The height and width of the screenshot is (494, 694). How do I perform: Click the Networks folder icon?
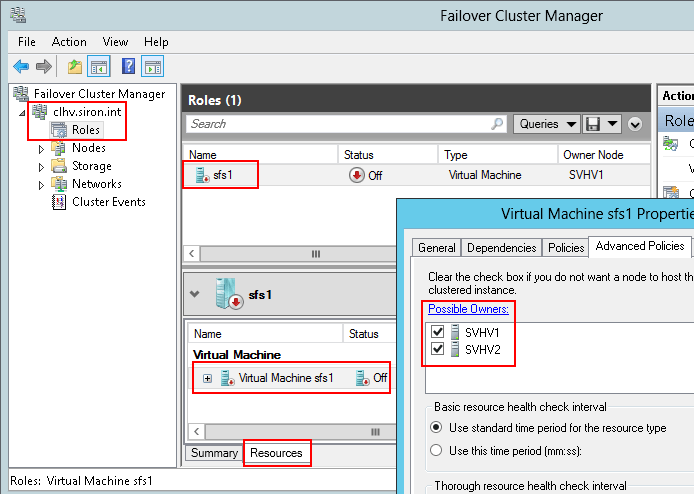pyautogui.click(x=59, y=184)
